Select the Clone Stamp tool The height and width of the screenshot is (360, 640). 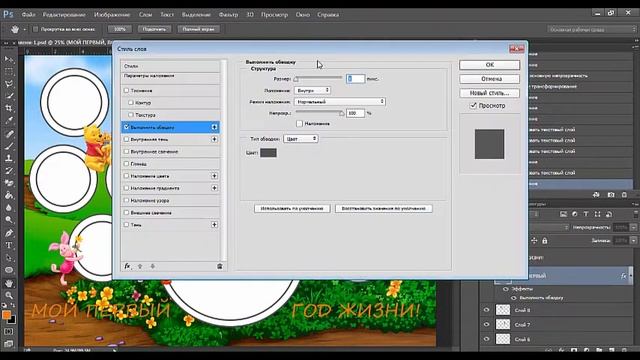point(9,158)
